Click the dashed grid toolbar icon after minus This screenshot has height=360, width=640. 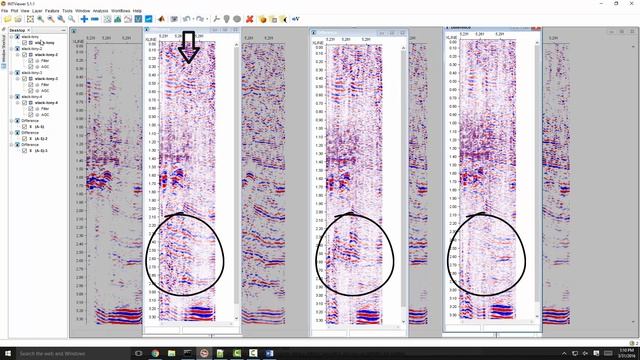107,19
